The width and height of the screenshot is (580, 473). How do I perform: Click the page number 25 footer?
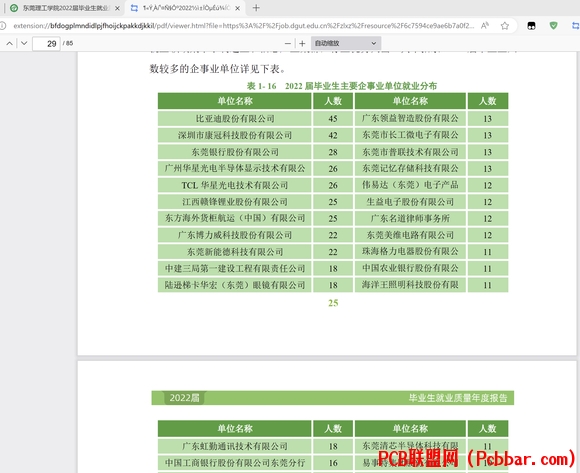coord(333,303)
